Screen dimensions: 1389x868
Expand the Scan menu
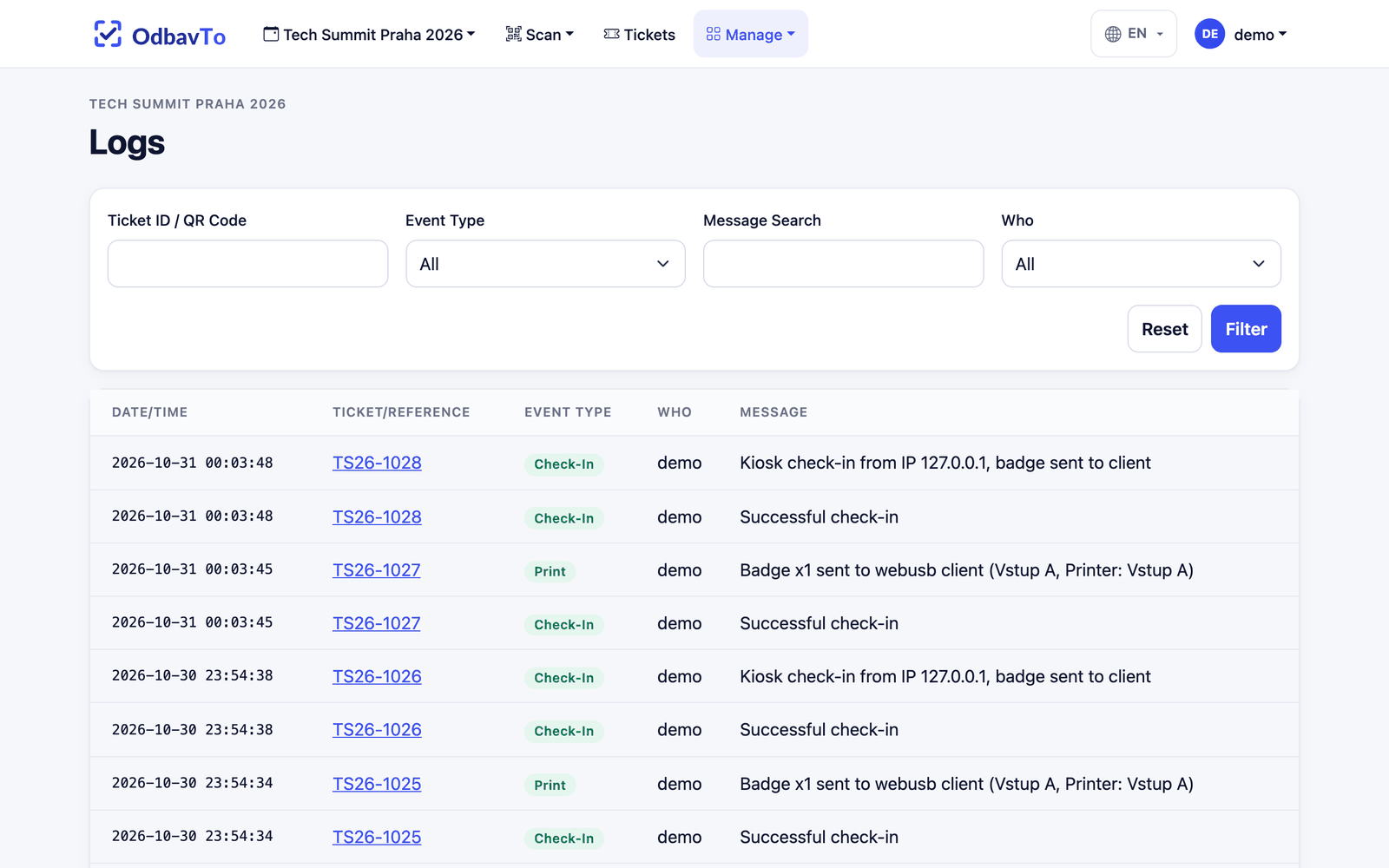540,34
